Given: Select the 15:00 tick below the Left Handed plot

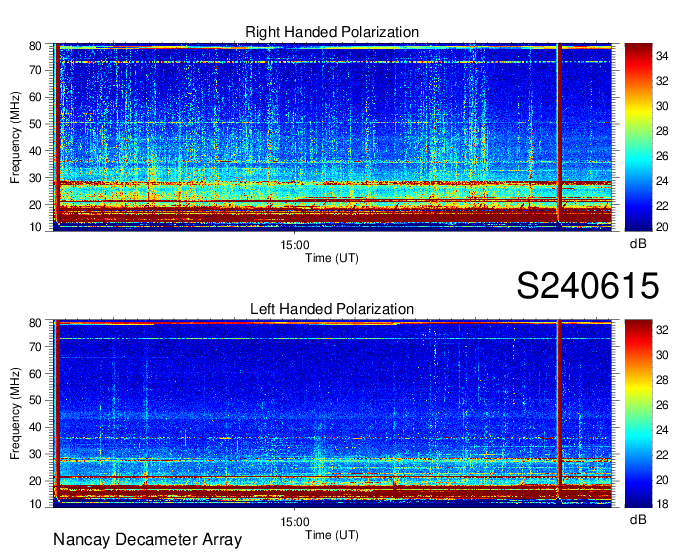Looking at the screenshot, I should [295, 522].
